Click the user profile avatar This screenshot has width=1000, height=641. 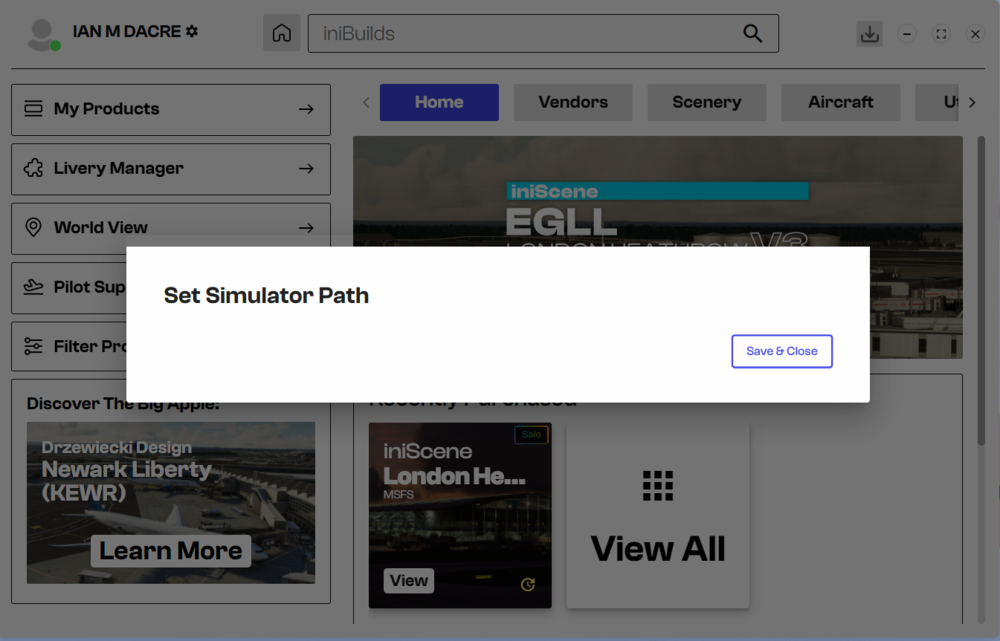(42, 34)
